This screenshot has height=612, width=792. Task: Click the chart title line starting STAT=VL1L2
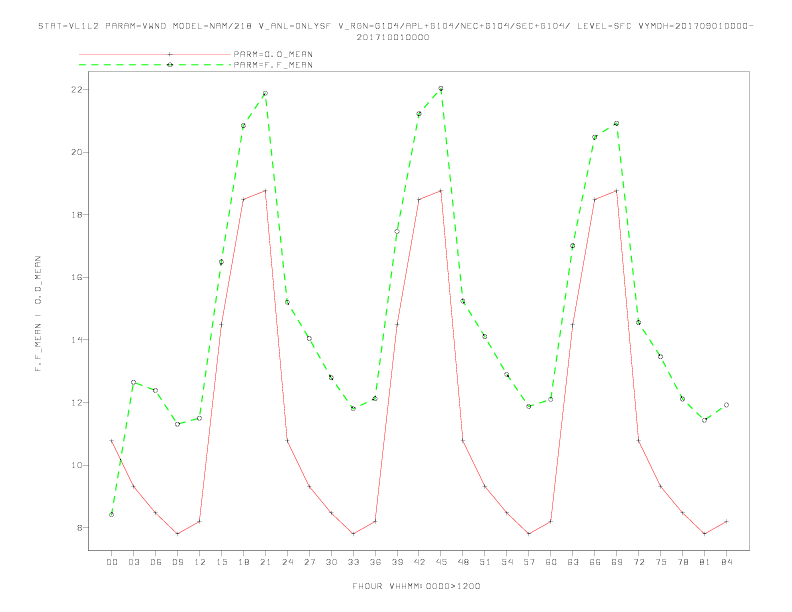[395, 26]
